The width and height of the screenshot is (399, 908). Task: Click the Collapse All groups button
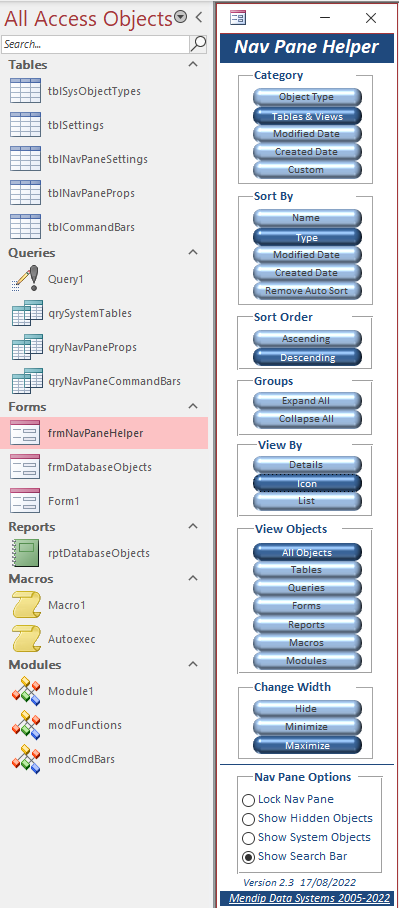307,419
